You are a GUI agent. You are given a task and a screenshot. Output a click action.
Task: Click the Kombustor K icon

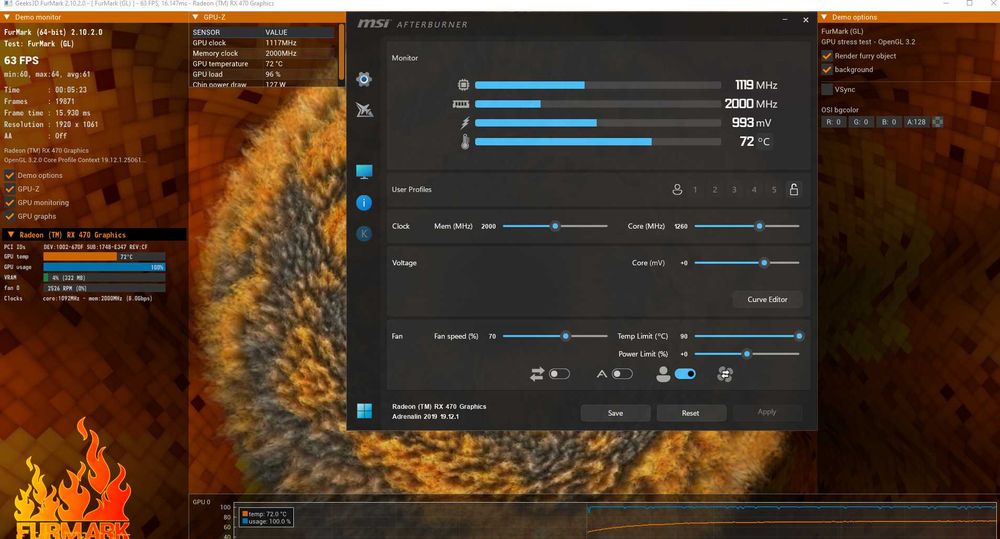pyautogui.click(x=364, y=233)
